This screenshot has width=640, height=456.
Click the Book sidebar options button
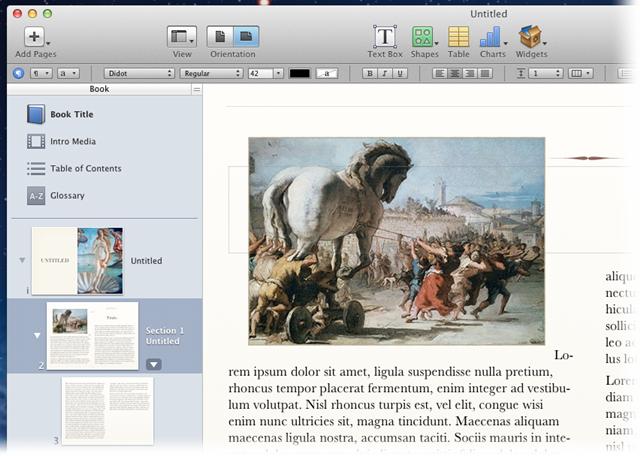pos(197,89)
